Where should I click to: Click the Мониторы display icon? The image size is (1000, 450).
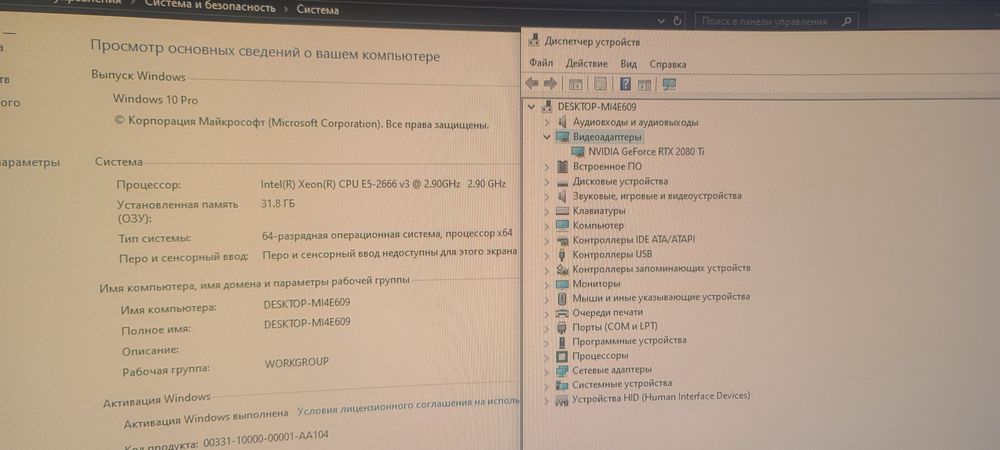point(562,284)
